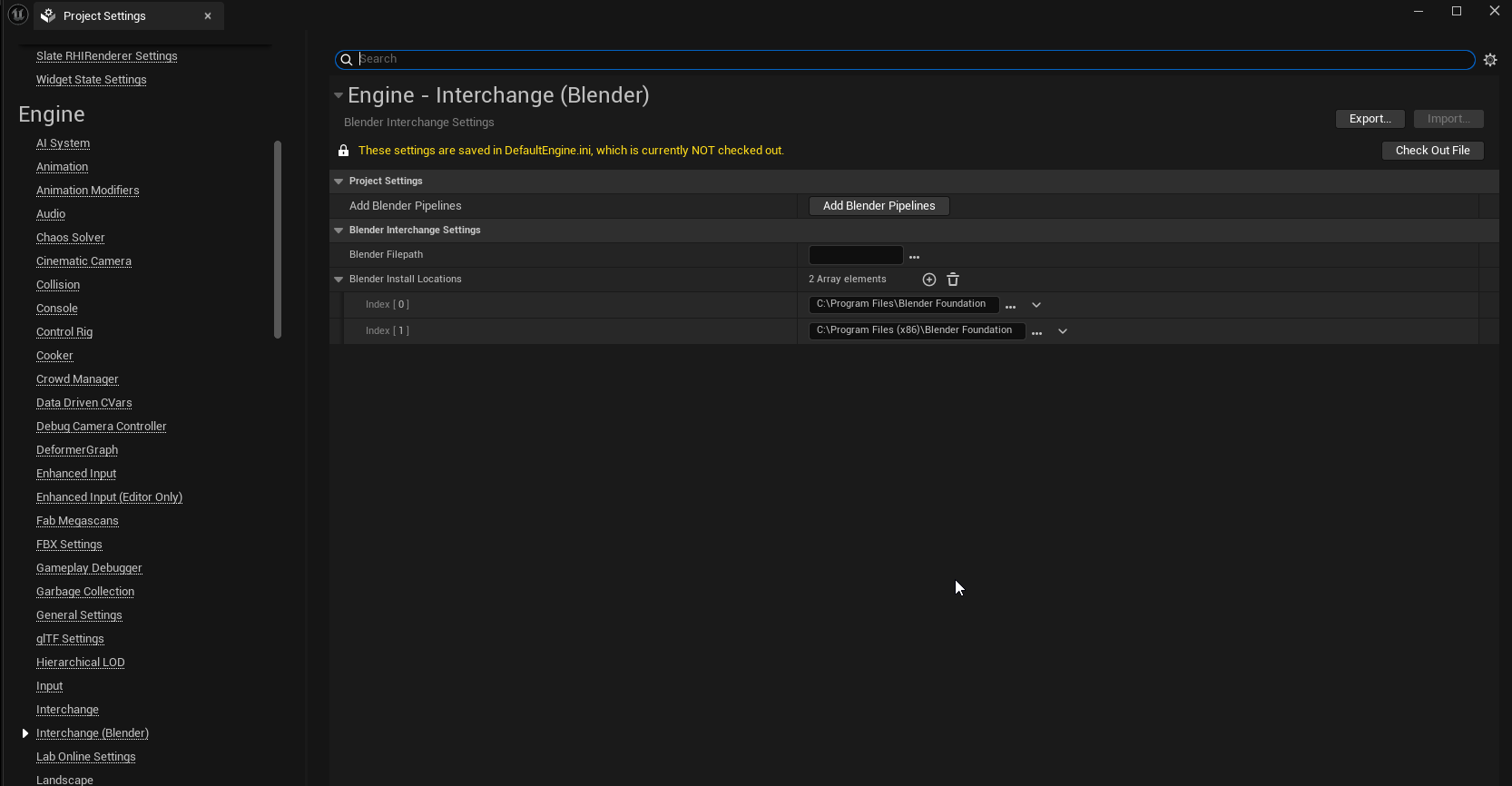Select the Project Settings tab
1512x786 pixels.
129,15
